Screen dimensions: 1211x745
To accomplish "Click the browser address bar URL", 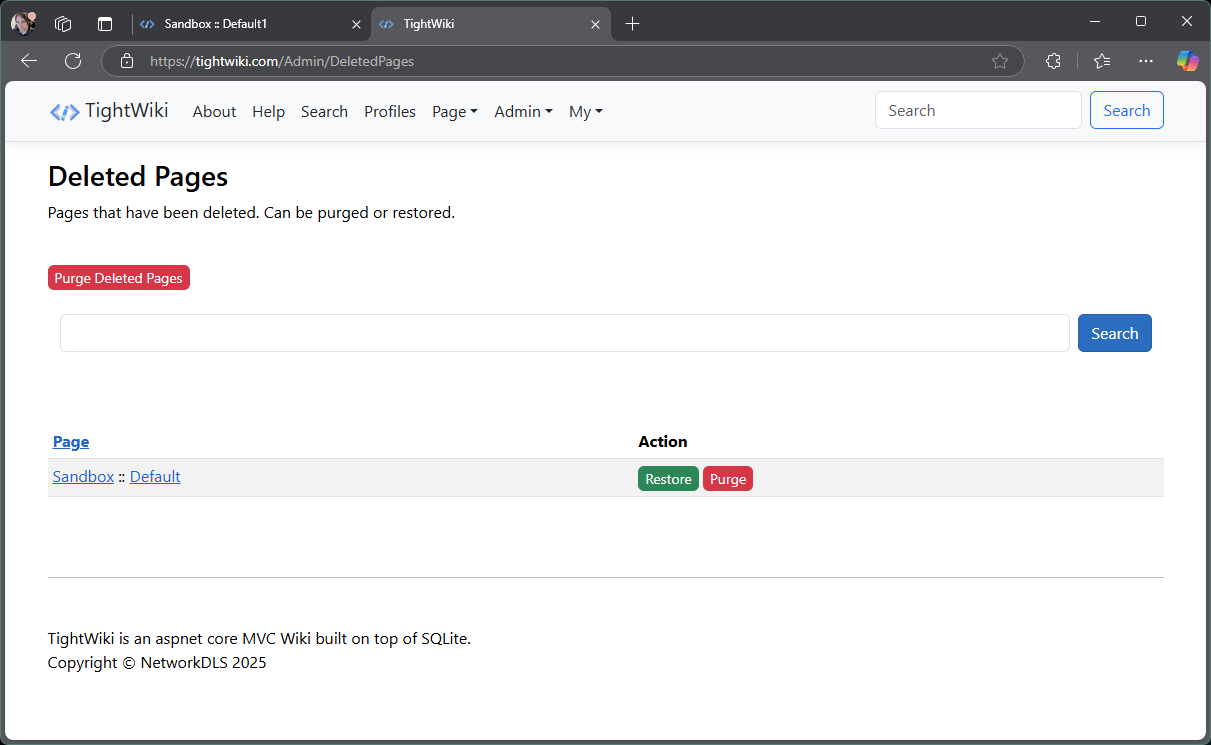I will (x=282, y=61).
